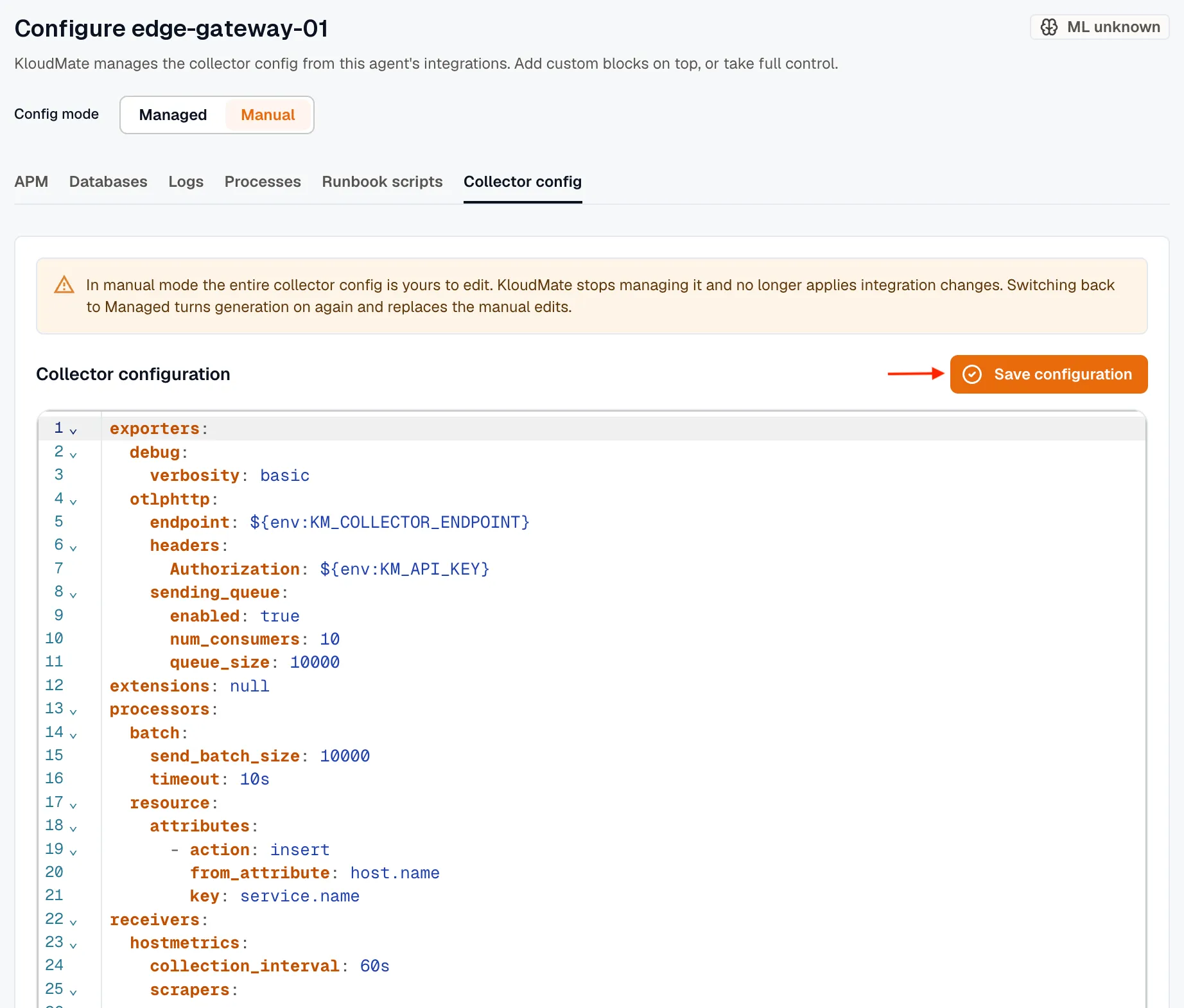Click the 'host.name' value
This screenshot has width=1184, height=1008.
click(395, 873)
